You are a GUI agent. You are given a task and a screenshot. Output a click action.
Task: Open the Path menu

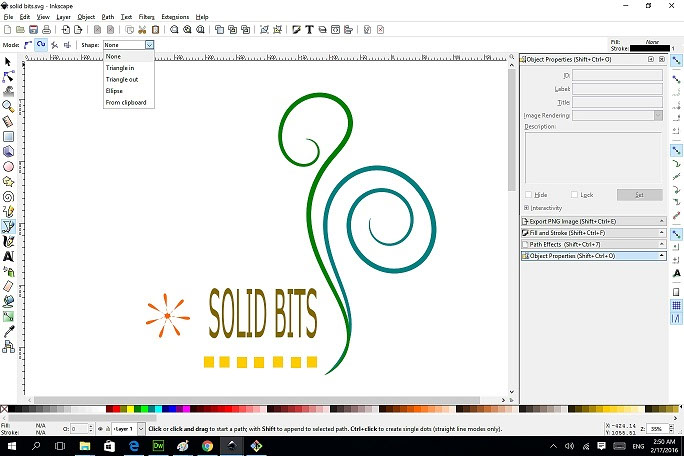tap(108, 17)
